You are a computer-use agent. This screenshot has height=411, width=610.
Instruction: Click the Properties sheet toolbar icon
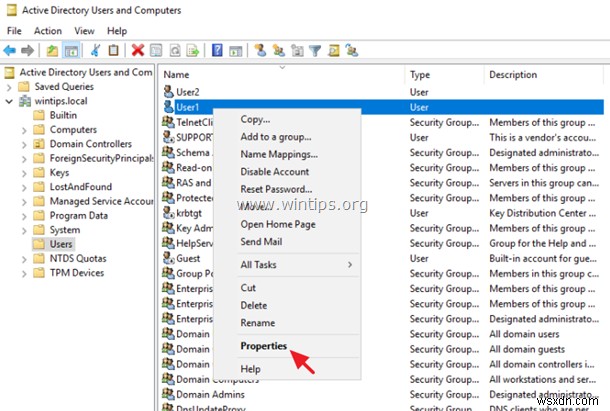156,50
